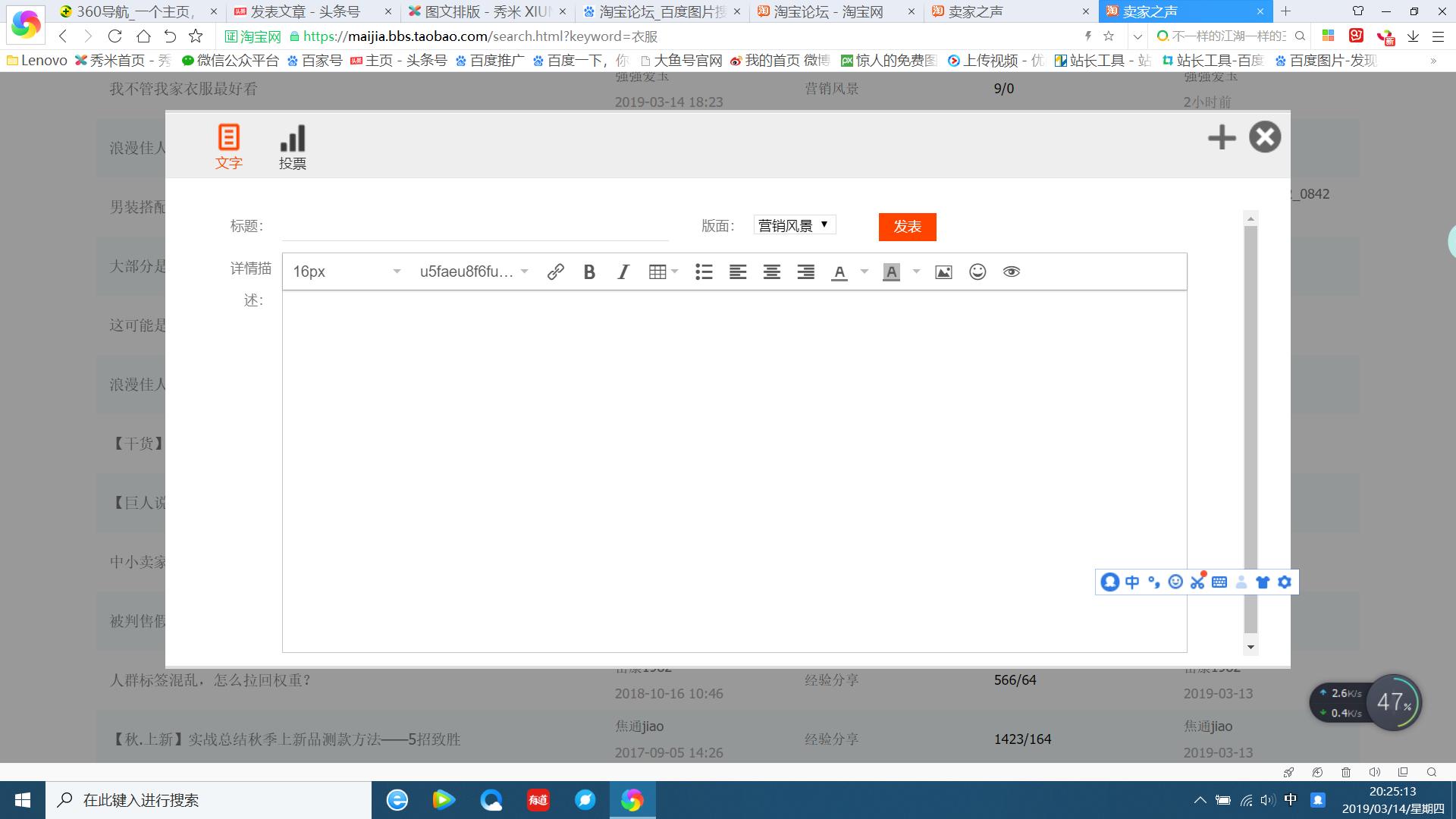Switch to the 投票 tab
1456x819 pixels.
(292, 147)
